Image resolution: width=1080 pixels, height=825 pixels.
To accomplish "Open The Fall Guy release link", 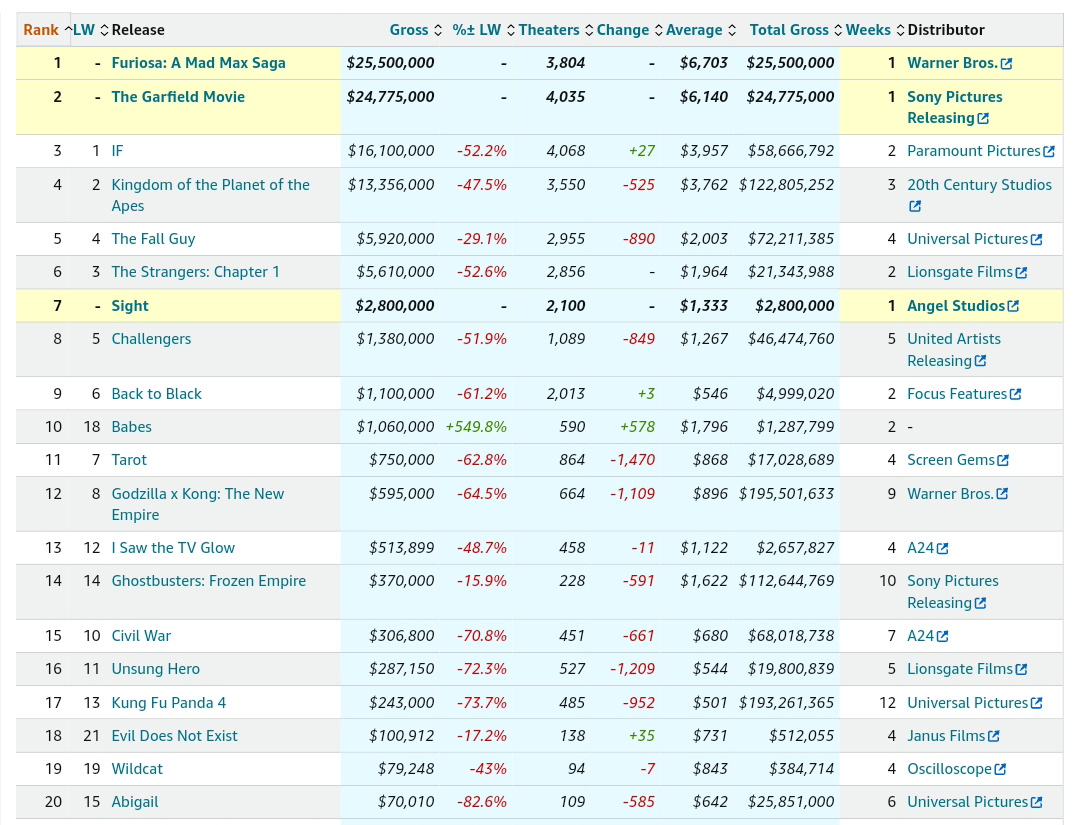I will pos(154,239).
